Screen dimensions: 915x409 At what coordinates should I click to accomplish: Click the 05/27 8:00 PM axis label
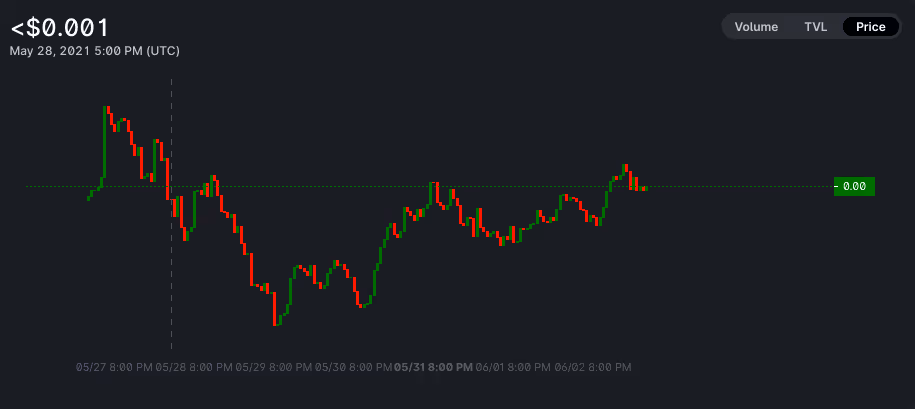click(x=114, y=367)
